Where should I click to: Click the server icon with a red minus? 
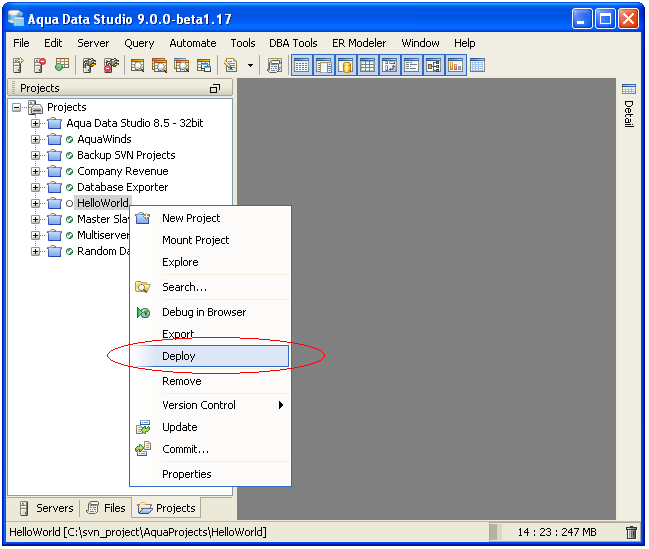tap(40, 65)
